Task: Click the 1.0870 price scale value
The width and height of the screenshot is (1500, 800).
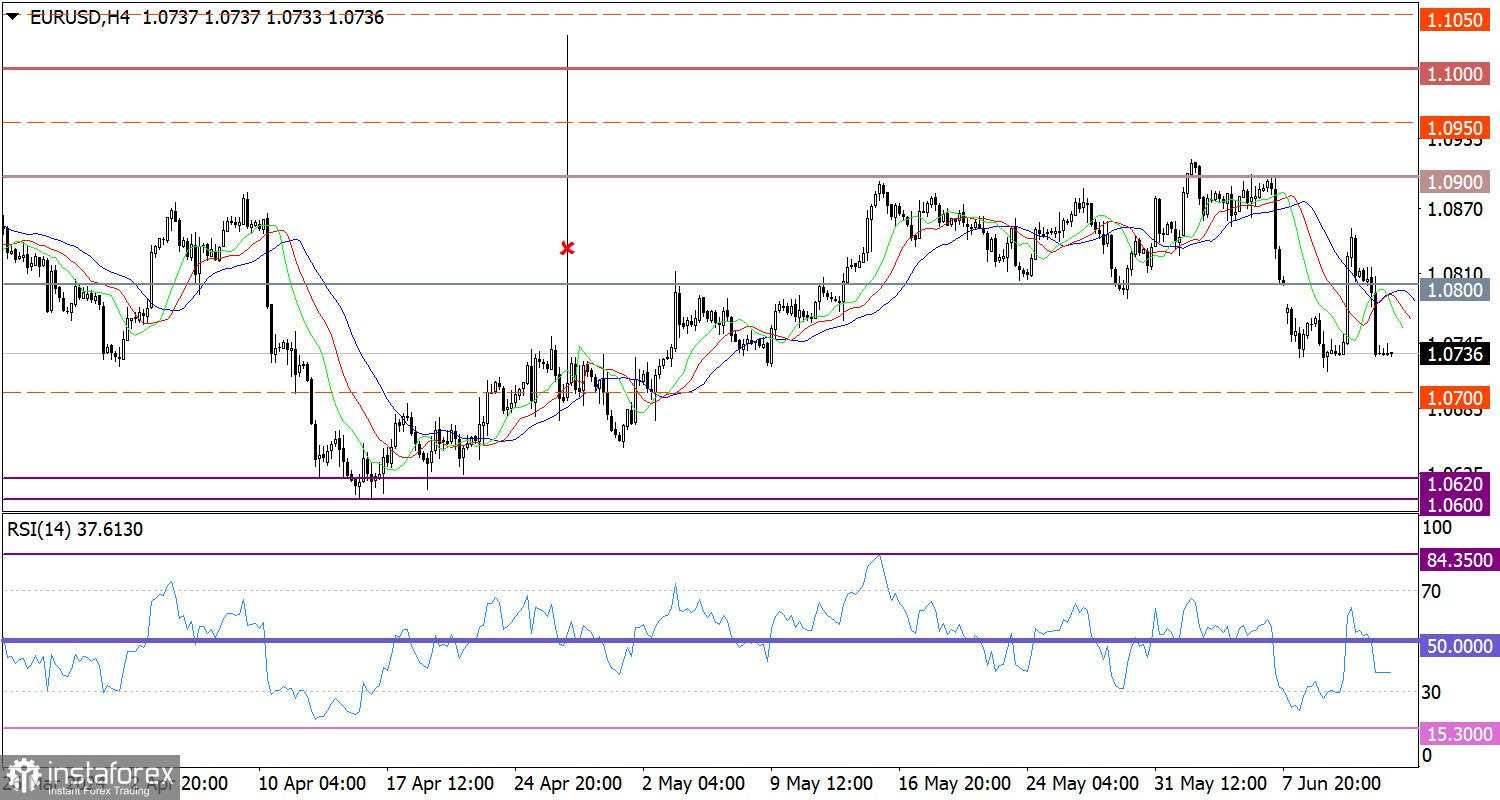Action: tap(1455, 210)
